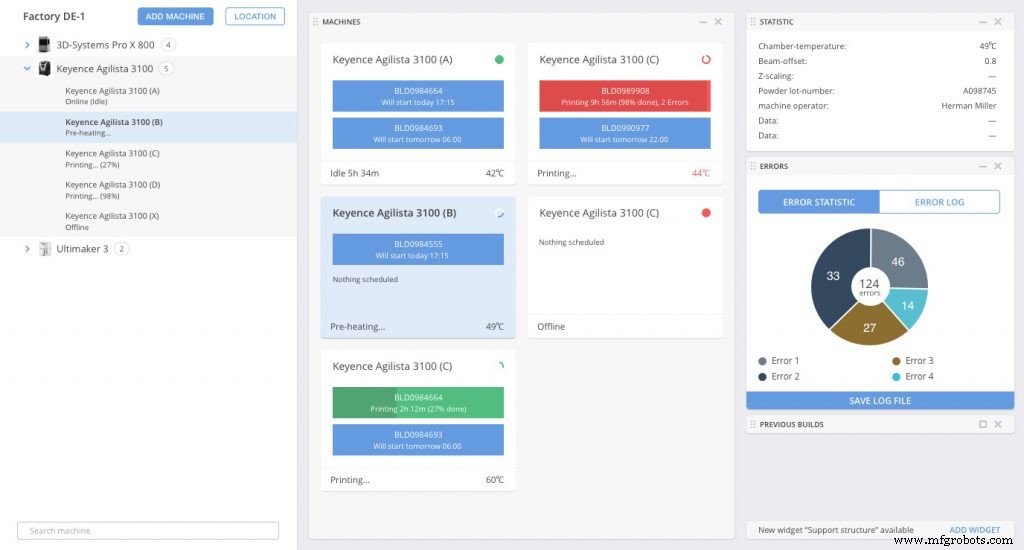Click the Error 4 legend color swatch
1024x550 pixels.
coord(895,377)
